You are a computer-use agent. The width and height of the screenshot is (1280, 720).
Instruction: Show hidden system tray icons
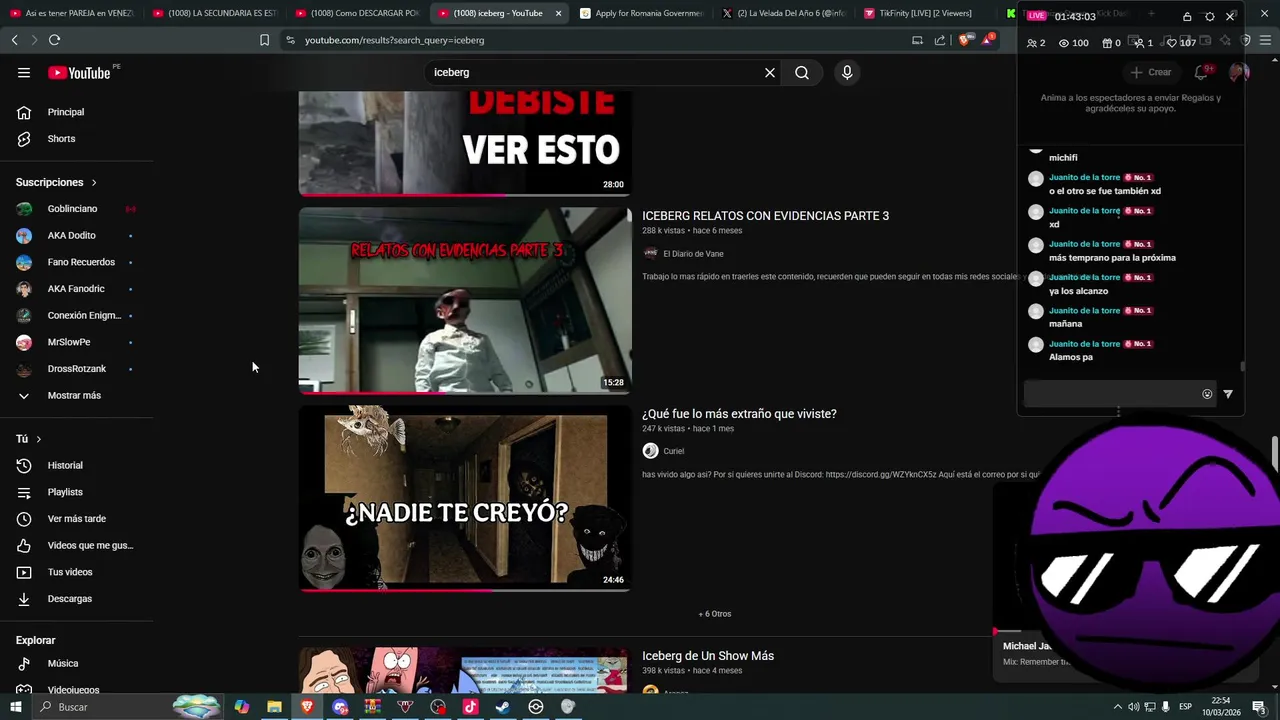1118,707
